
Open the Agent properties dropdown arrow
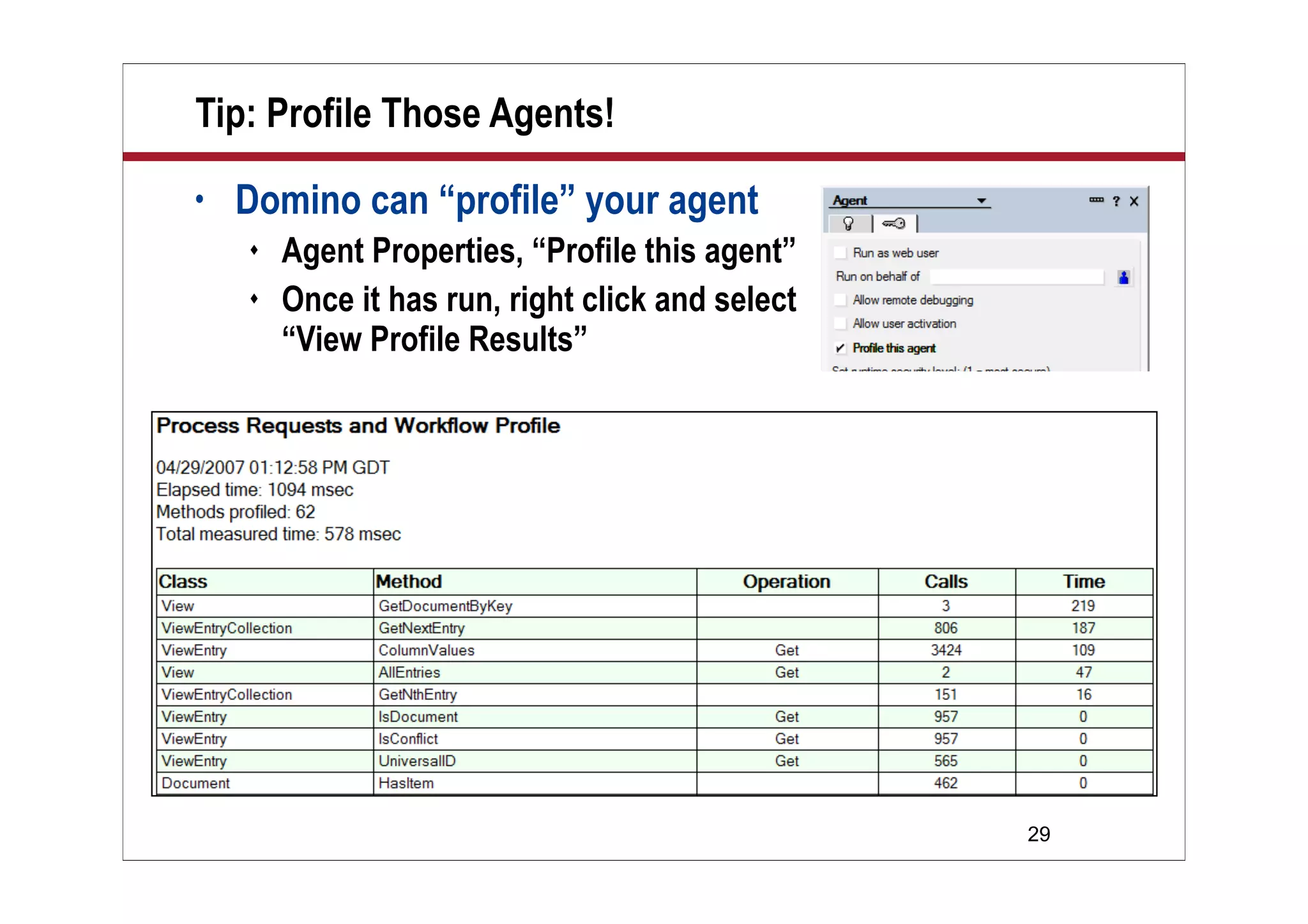(x=982, y=201)
